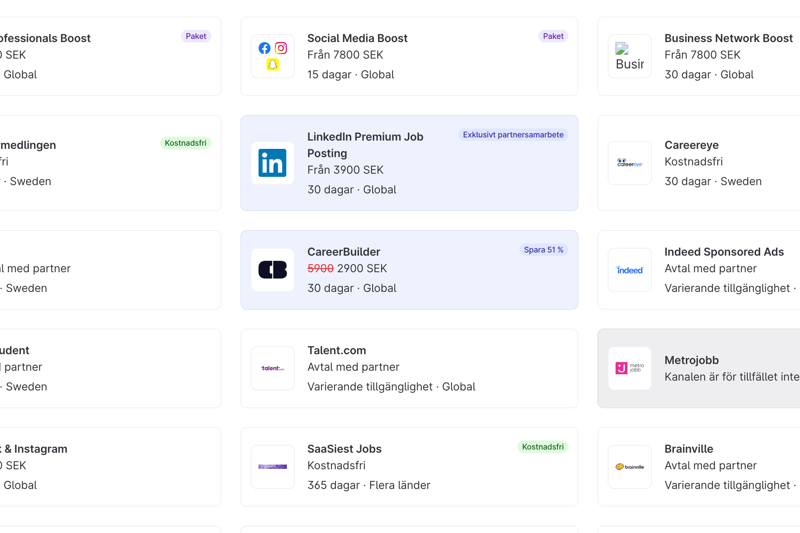Screen dimensions: 800x533
Task: Click the Metrojobb logo icon
Action: point(629,368)
